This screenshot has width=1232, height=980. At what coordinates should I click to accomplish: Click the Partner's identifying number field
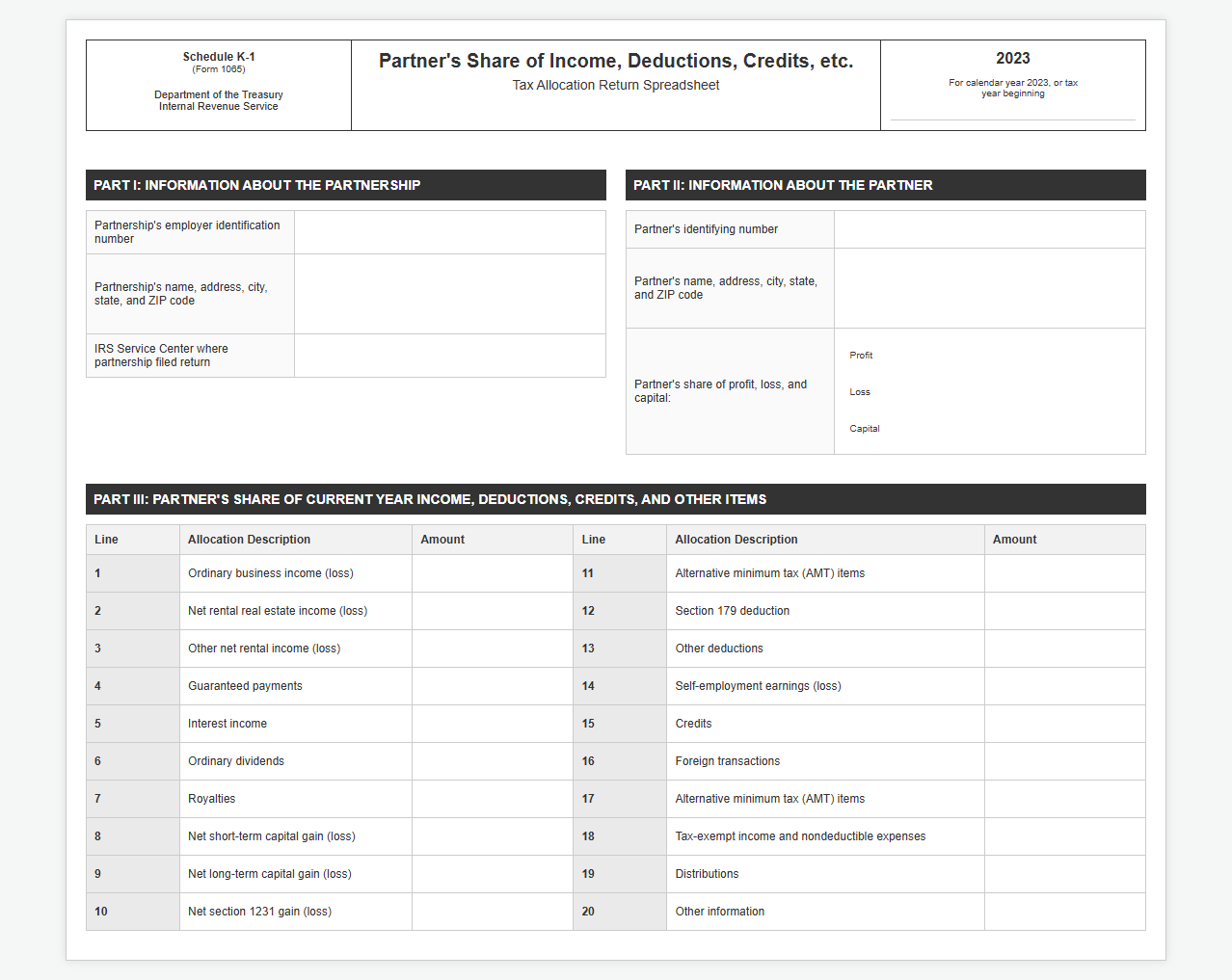click(990, 229)
